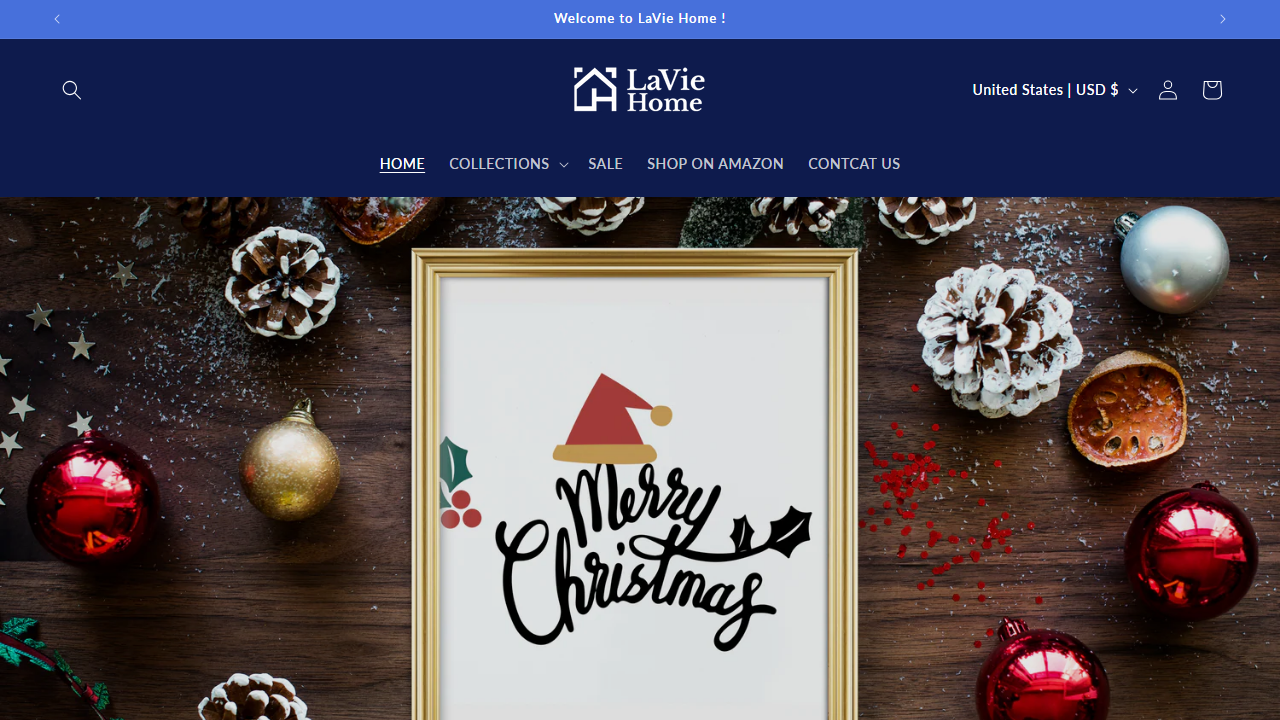
Task: Click the country selector dropdown arrow
Action: coord(1133,90)
